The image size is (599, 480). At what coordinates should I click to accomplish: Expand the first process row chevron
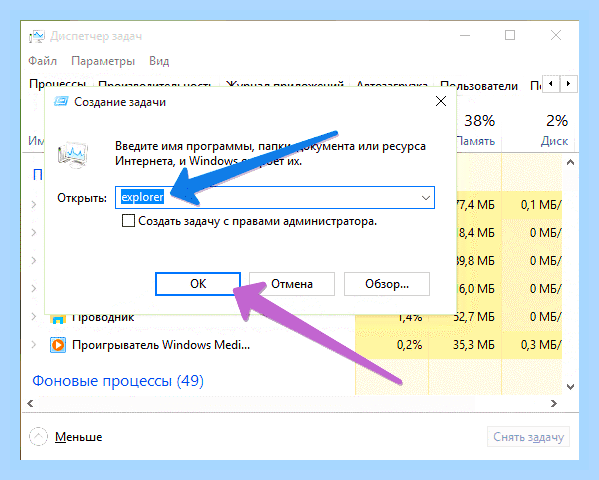tap(34, 204)
